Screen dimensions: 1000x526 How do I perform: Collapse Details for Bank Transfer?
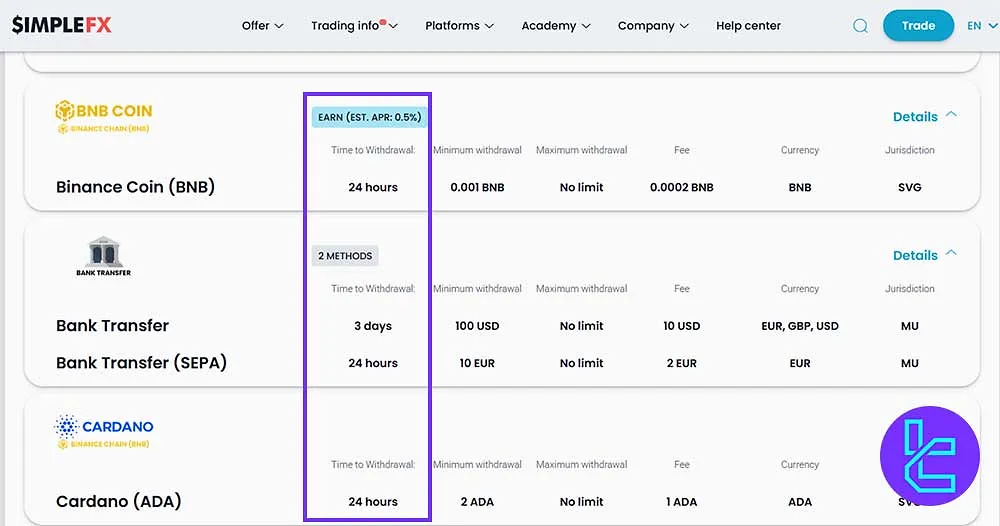(x=924, y=255)
